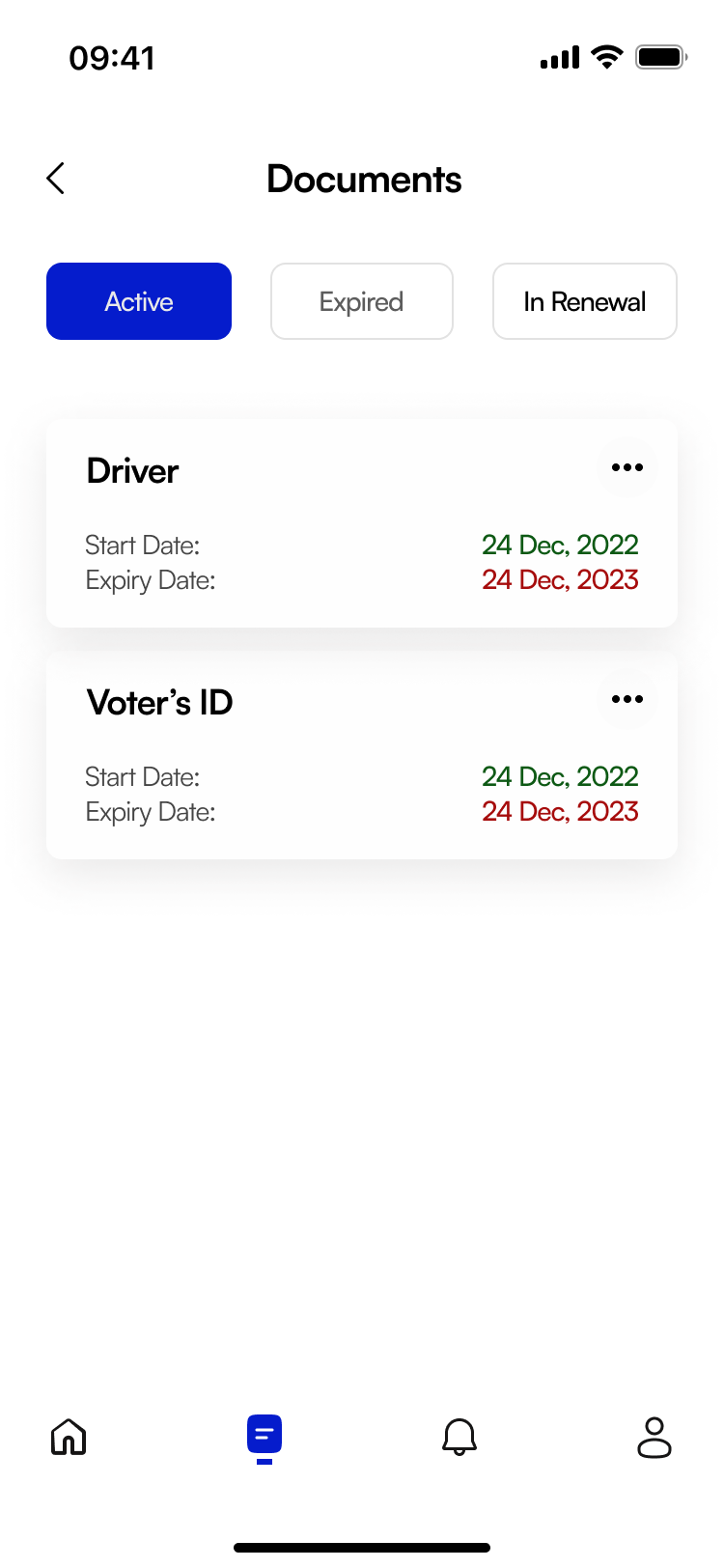Select the In Renewal tab

[585, 301]
